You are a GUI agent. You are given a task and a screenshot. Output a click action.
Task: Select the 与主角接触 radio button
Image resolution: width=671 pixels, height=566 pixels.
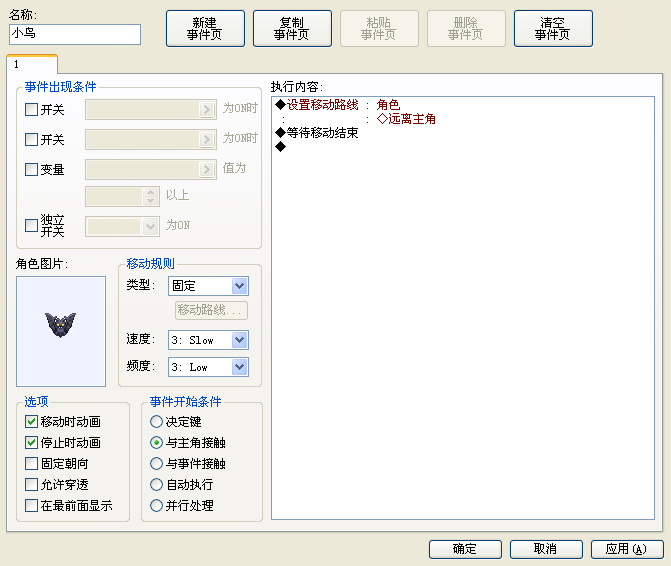point(156,442)
